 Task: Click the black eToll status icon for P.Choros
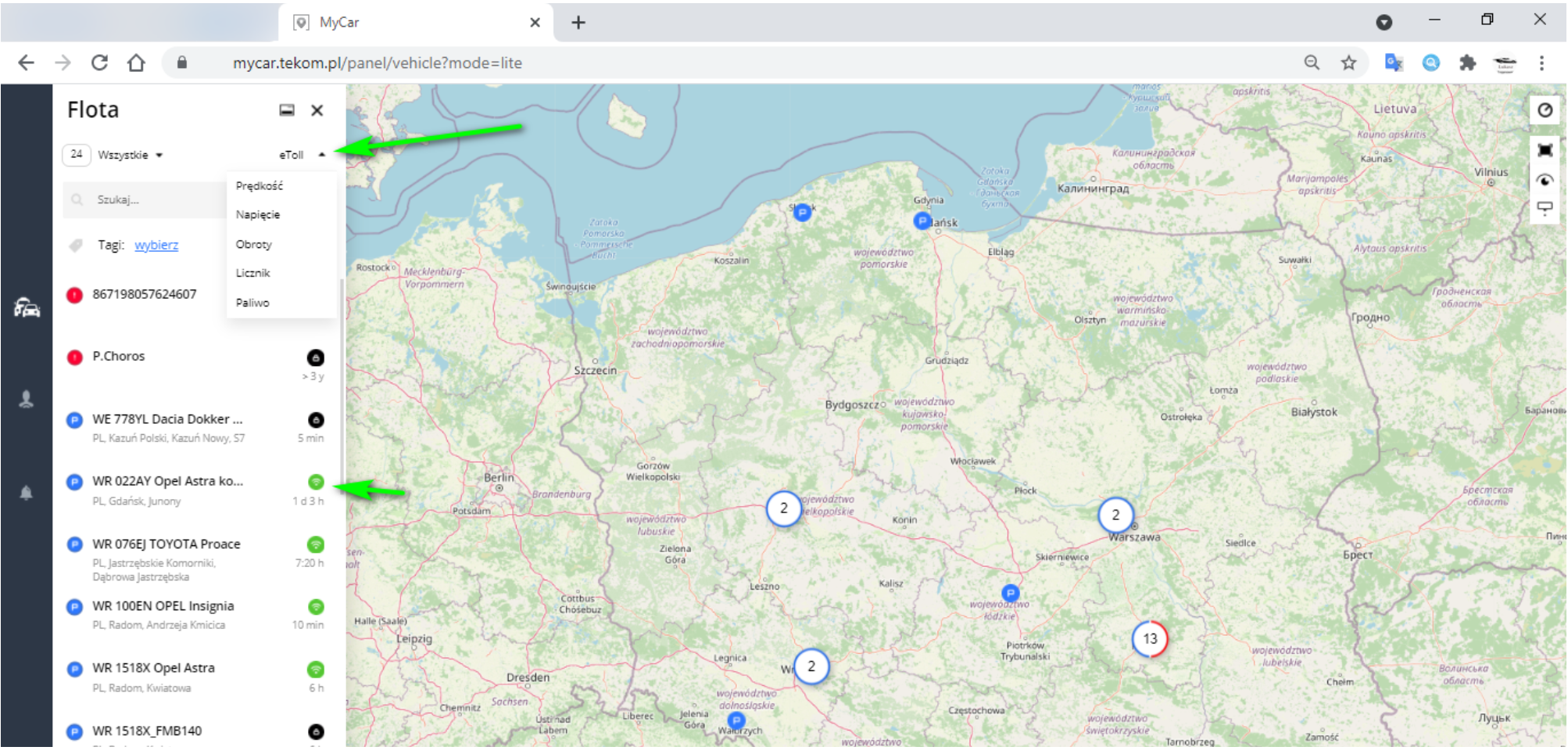316,357
